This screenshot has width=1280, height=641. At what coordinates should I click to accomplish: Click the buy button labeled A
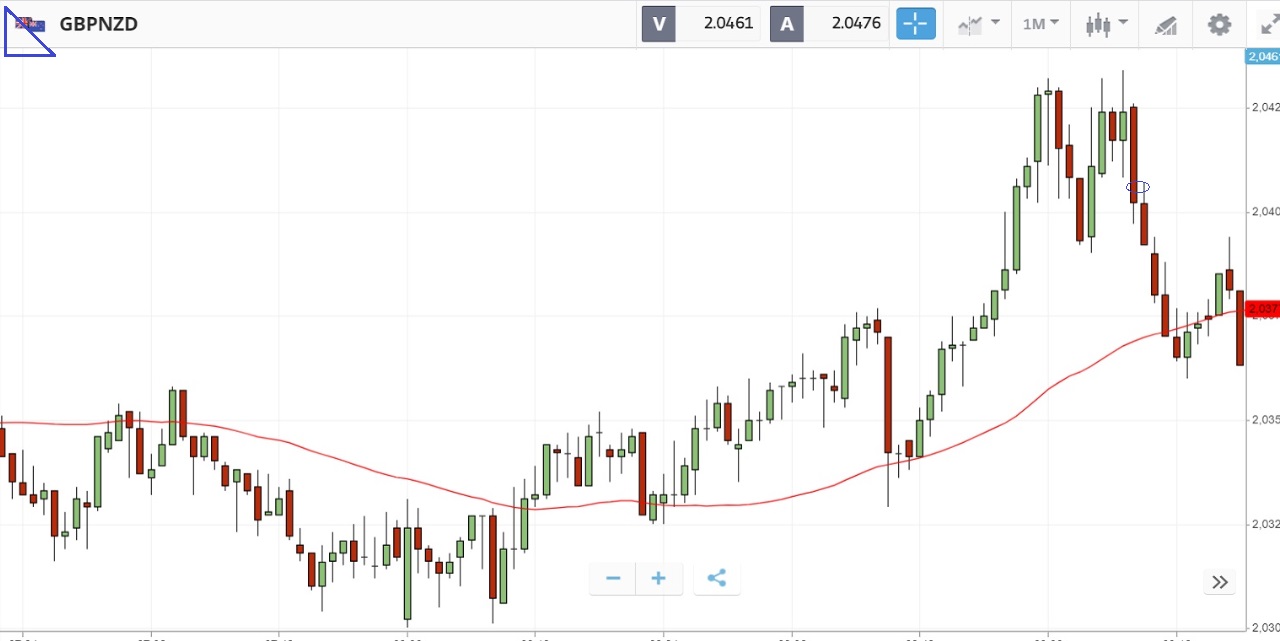787,24
